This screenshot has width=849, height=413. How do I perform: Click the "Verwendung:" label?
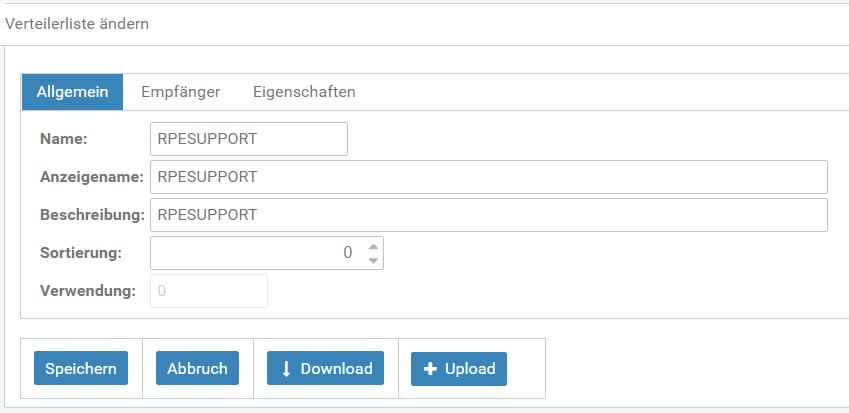point(87,291)
